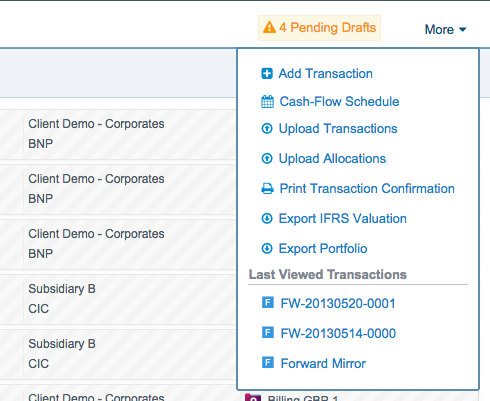Click the upload arrow icon for Upload Transactions
The image size is (490, 401).
[x=267, y=128]
